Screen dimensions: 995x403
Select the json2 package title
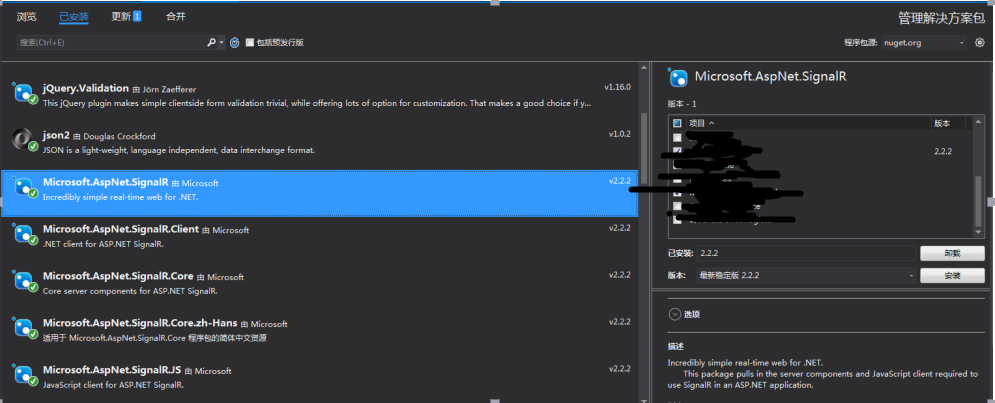coord(56,135)
